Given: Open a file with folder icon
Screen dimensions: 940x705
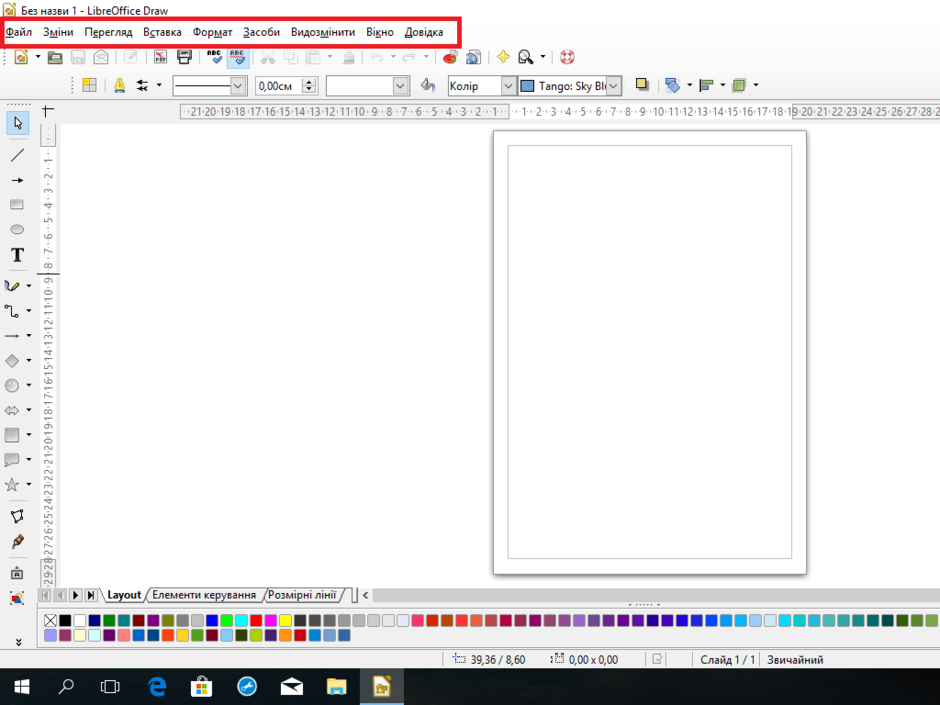Looking at the screenshot, I should click(55, 58).
